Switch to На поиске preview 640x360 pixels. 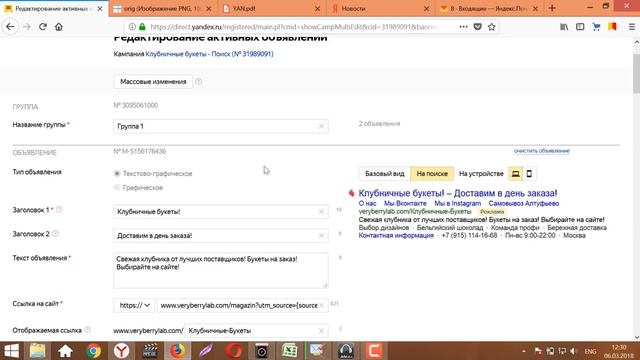tap(432, 173)
